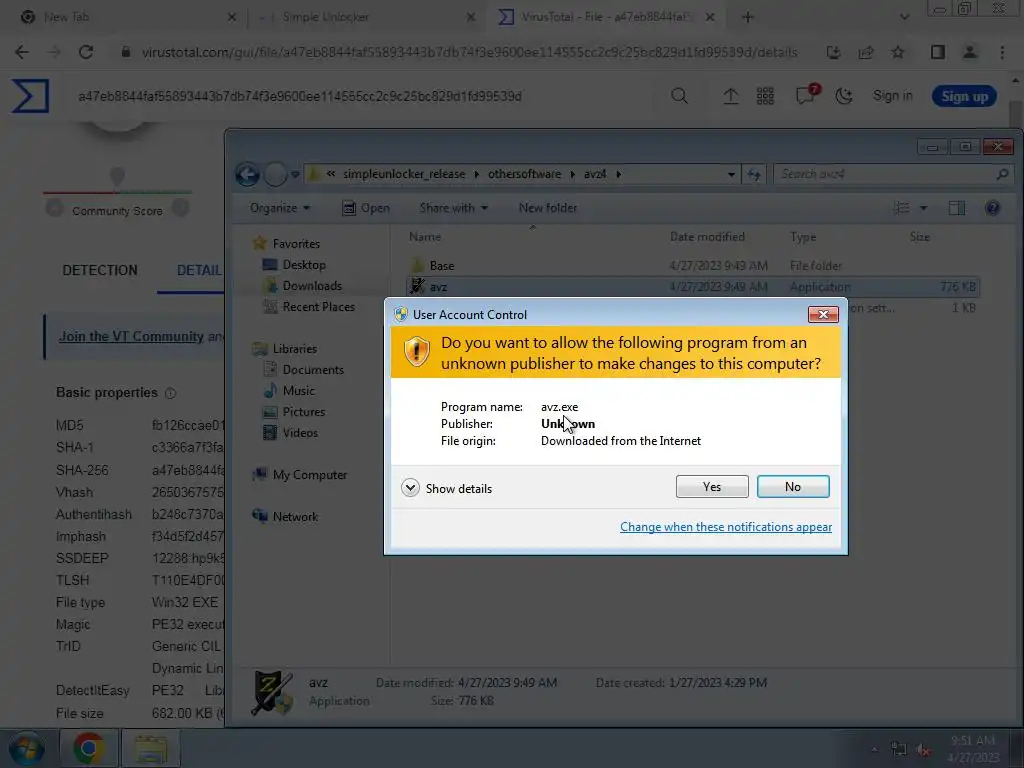Open the Organize menu in Explorer
This screenshot has height=768, width=1024.
[x=280, y=208]
